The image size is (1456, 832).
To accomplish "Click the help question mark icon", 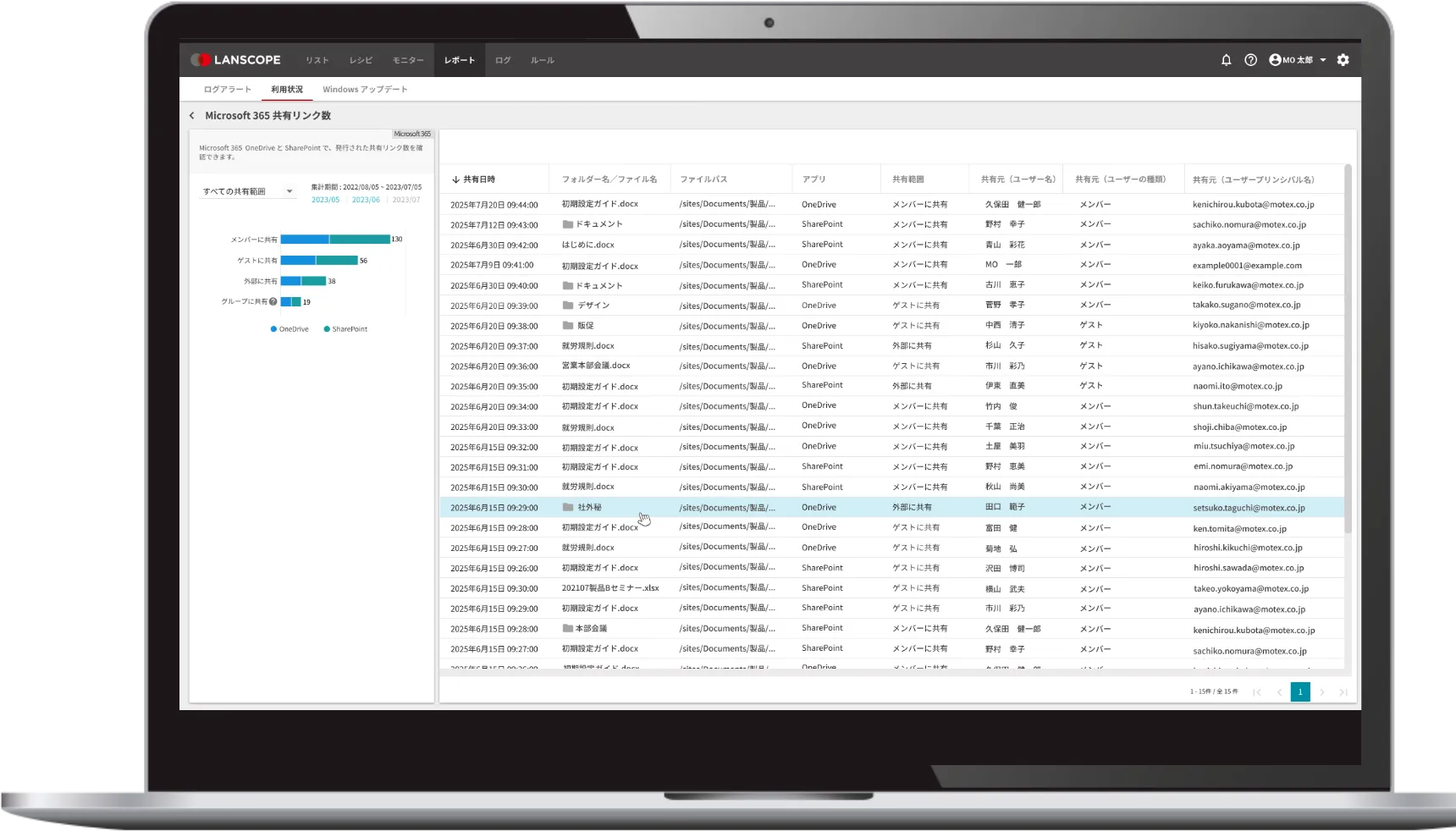I will click(1250, 60).
